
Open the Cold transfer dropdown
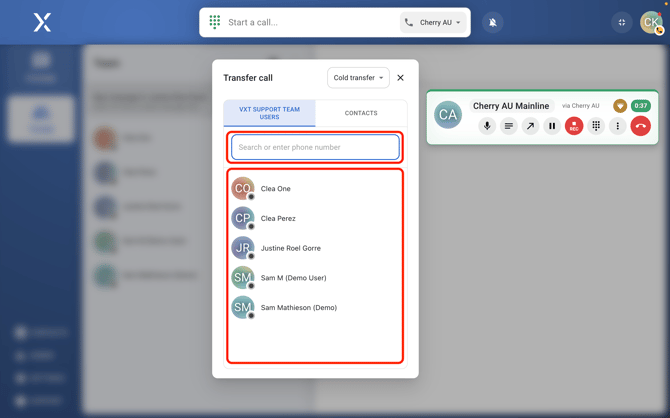(x=358, y=78)
